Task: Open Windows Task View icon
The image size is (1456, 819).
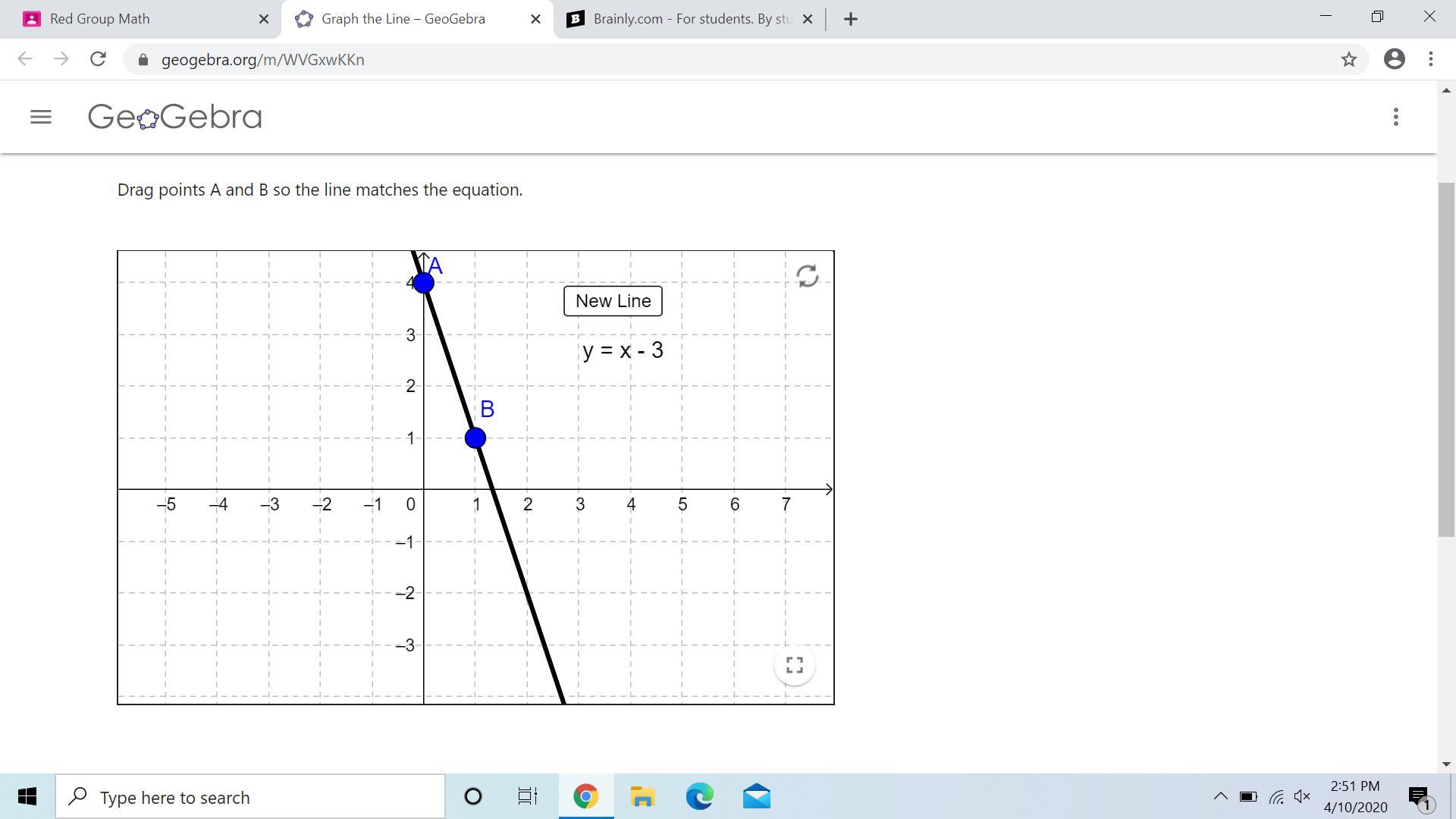Action: pos(527,797)
